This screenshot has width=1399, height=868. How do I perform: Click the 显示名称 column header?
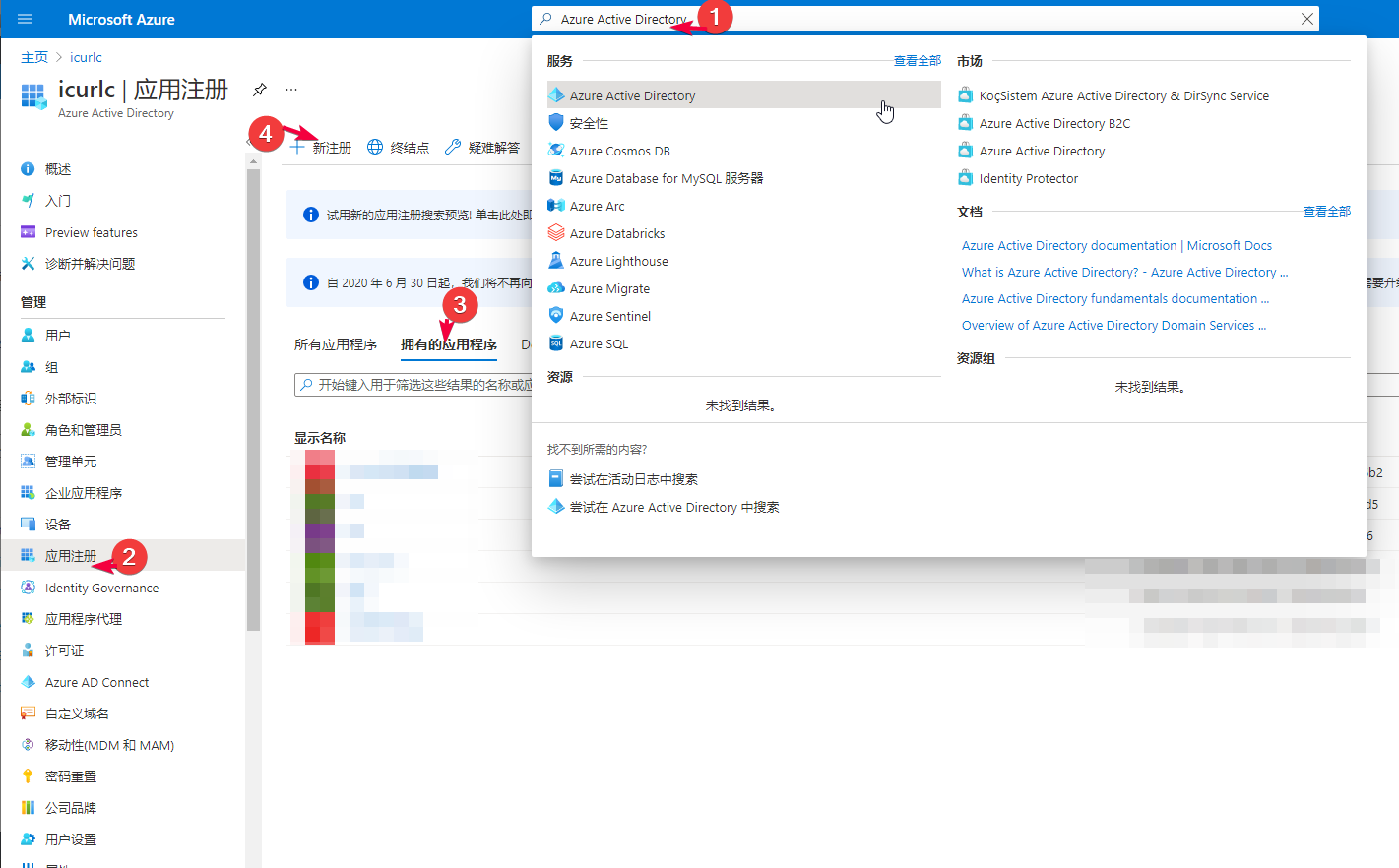pyautogui.click(x=320, y=438)
